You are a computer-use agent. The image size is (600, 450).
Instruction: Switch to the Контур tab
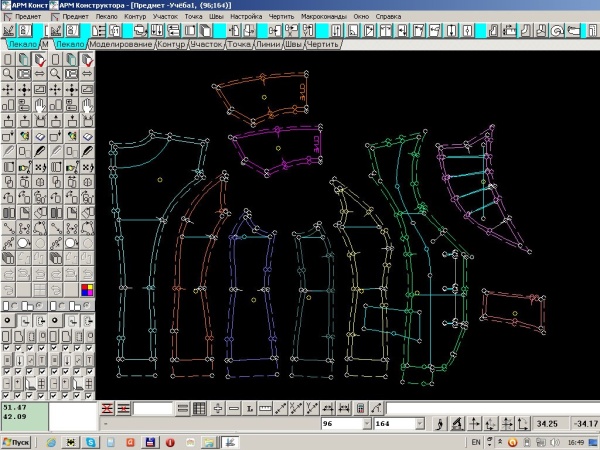tap(171, 44)
